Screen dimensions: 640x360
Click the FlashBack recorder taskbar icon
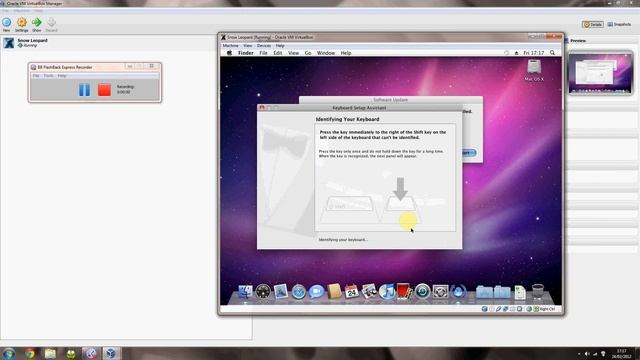(91, 353)
